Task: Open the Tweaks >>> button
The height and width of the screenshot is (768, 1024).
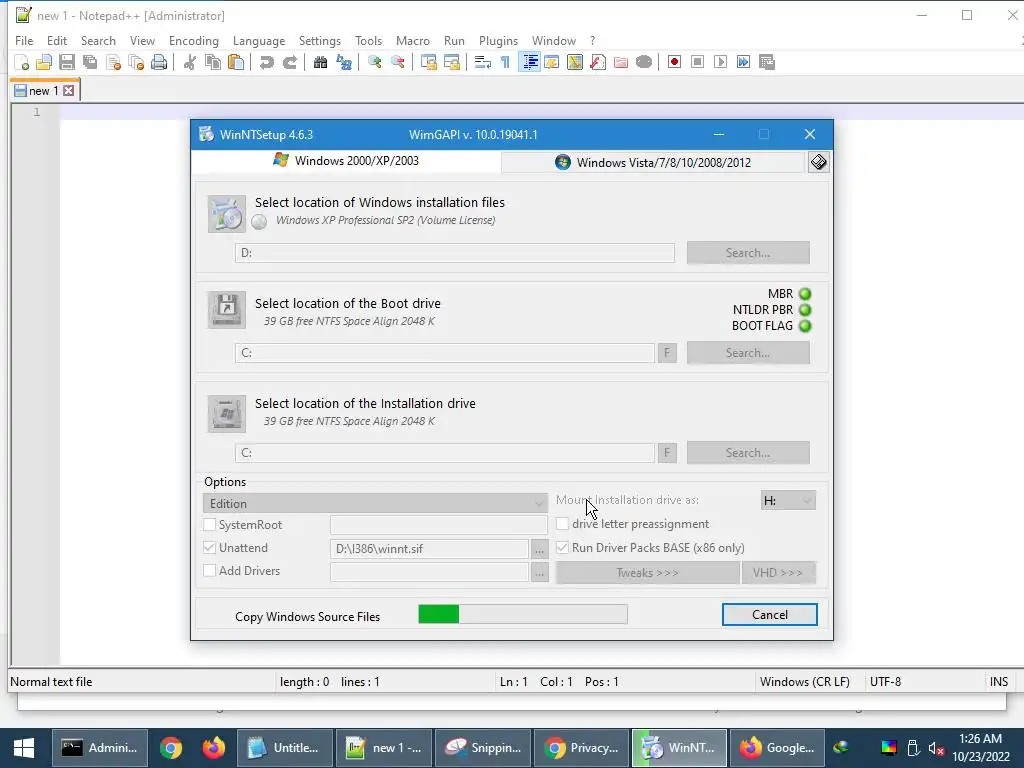Action: click(x=647, y=573)
